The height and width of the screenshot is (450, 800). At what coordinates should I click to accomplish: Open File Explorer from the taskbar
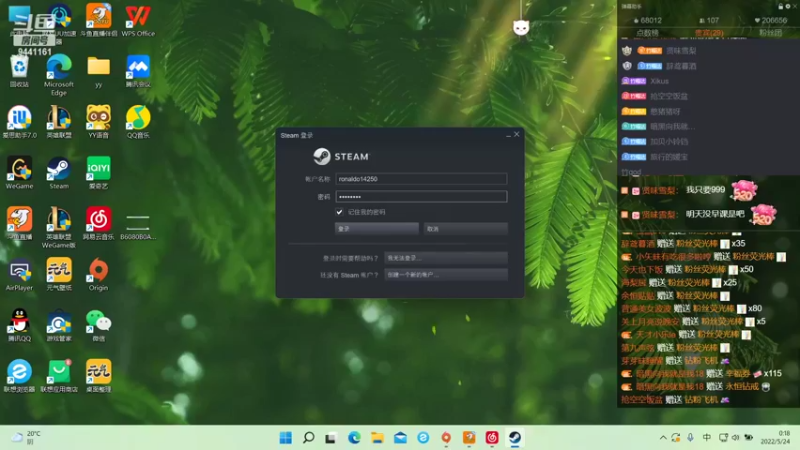tap(377, 438)
